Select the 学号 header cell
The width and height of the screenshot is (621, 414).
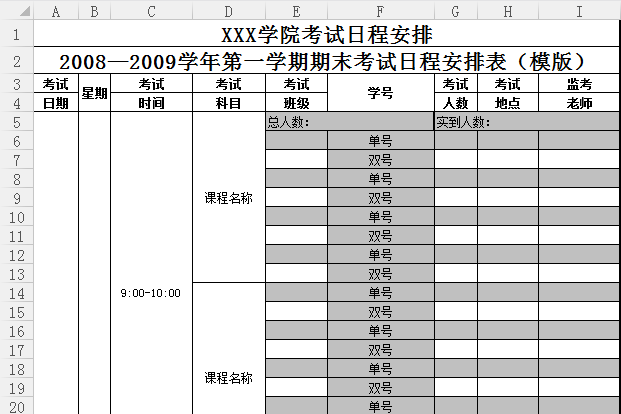click(379, 93)
